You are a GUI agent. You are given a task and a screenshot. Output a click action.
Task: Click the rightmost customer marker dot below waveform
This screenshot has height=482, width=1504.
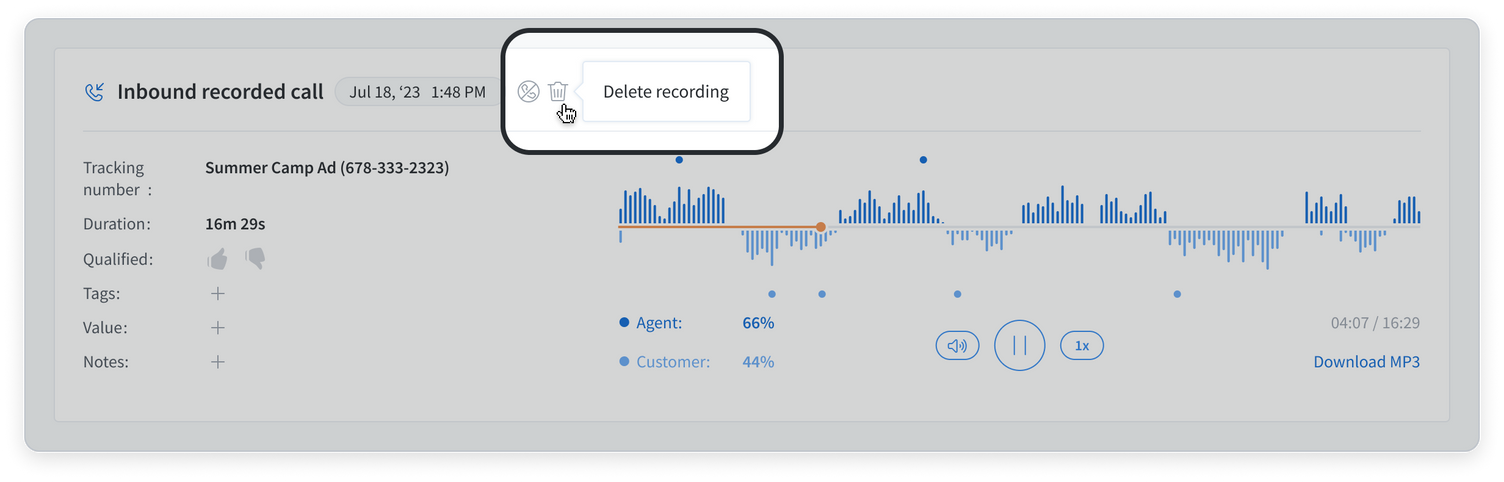pos(1177,294)
